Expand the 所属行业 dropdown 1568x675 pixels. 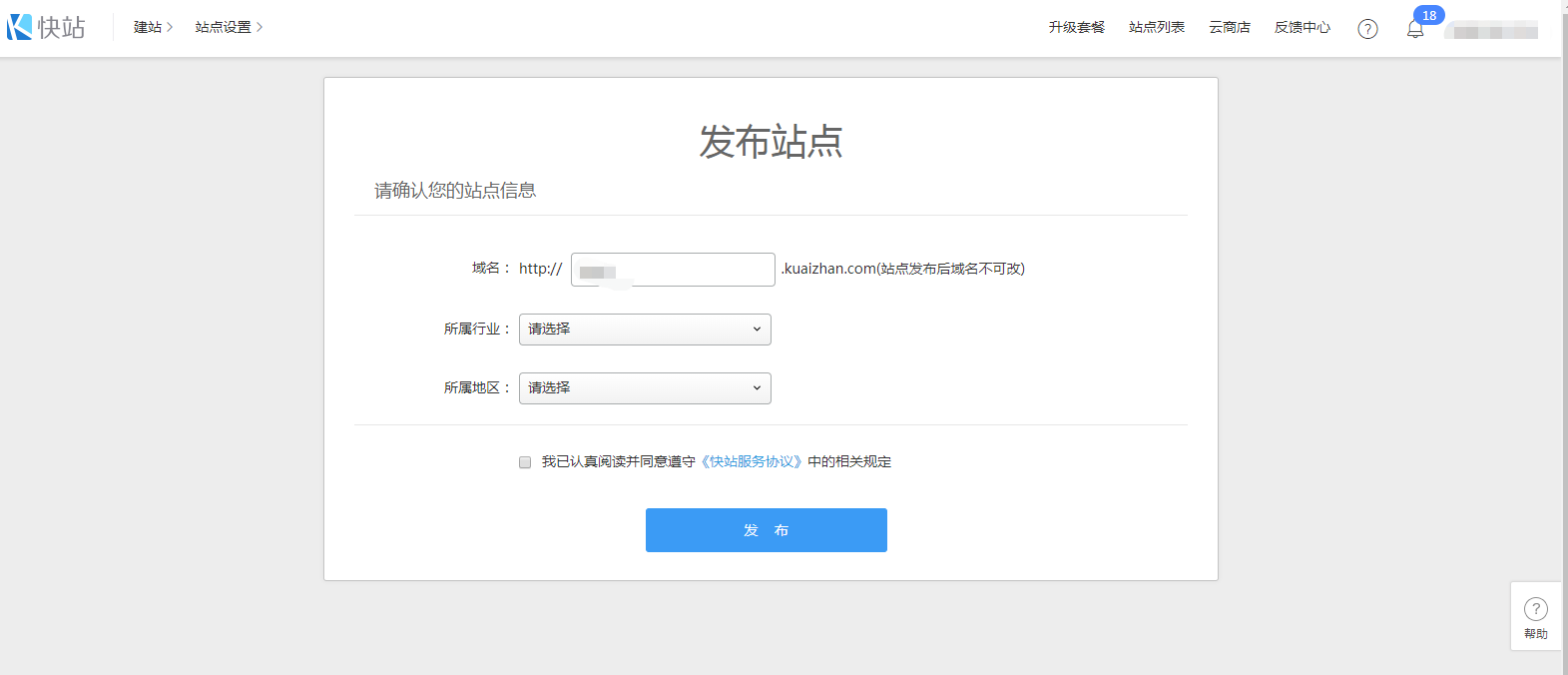645,330
